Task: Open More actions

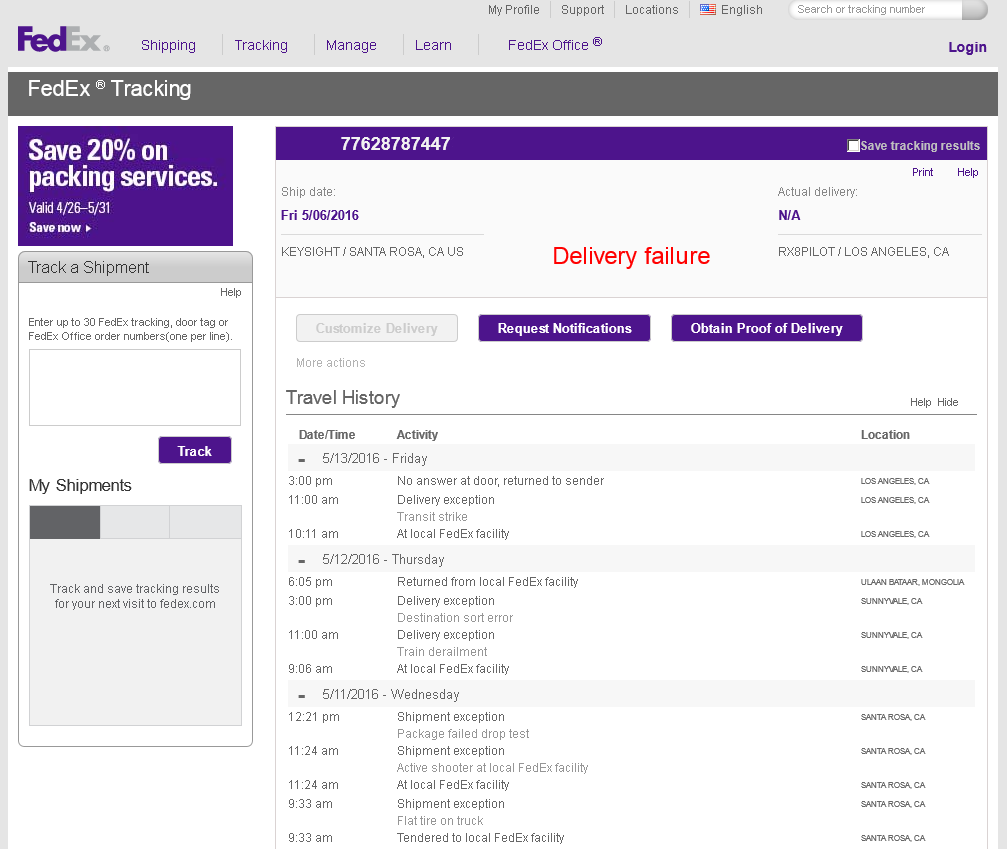Action: click(331, 363)
